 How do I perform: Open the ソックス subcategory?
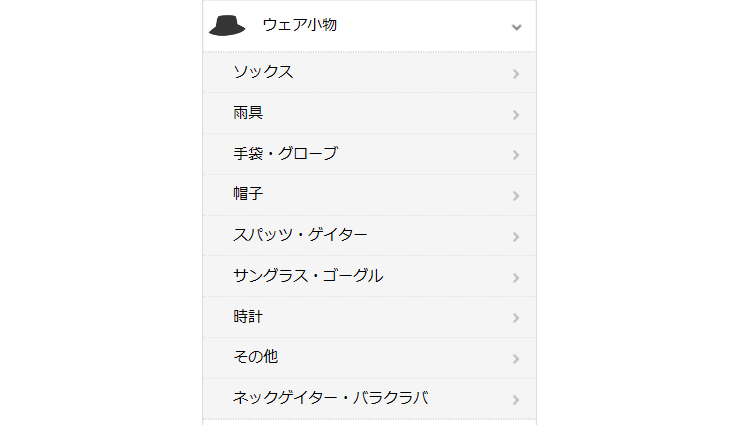263,72
